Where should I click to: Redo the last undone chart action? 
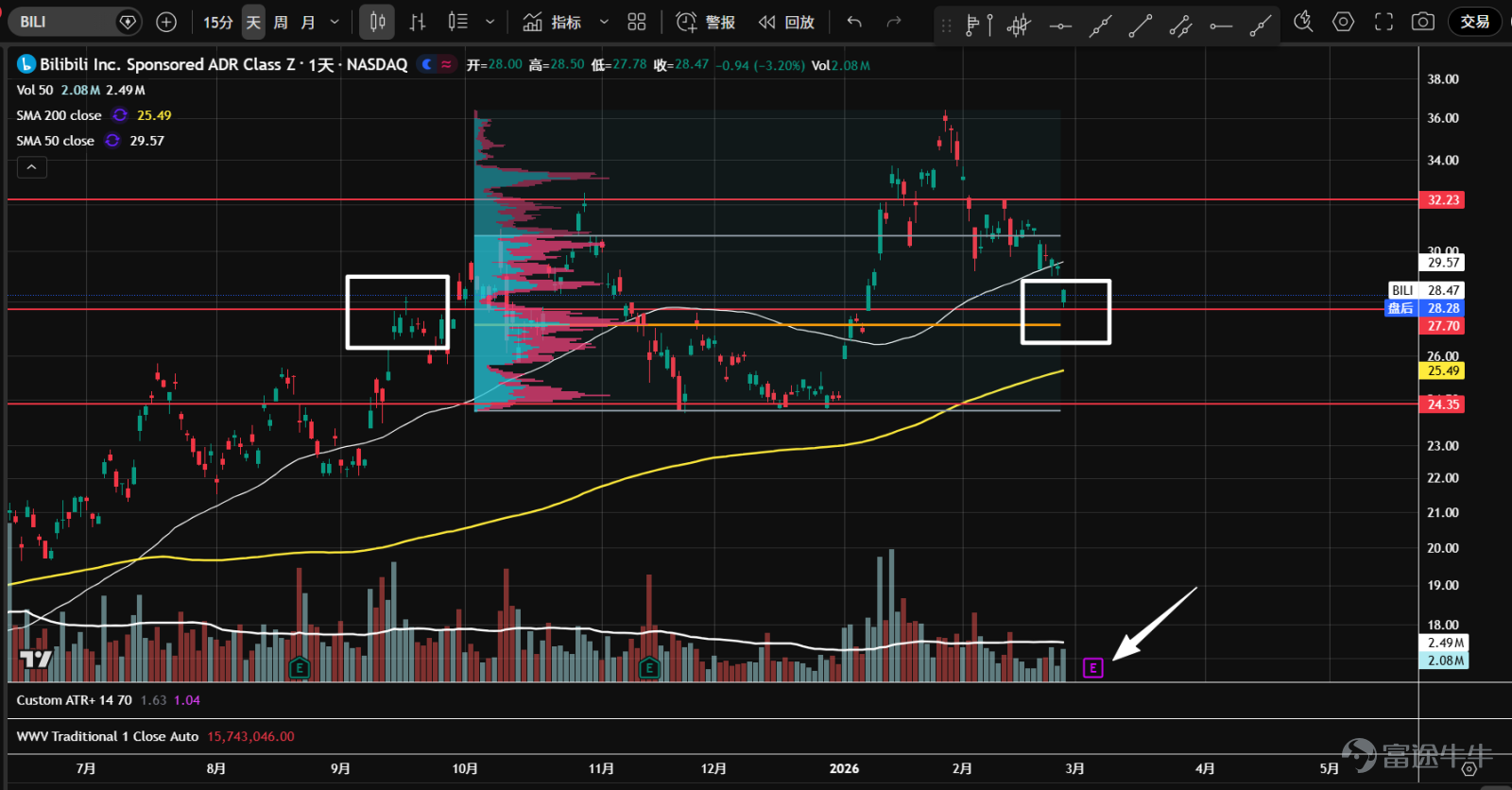point(894,22)
